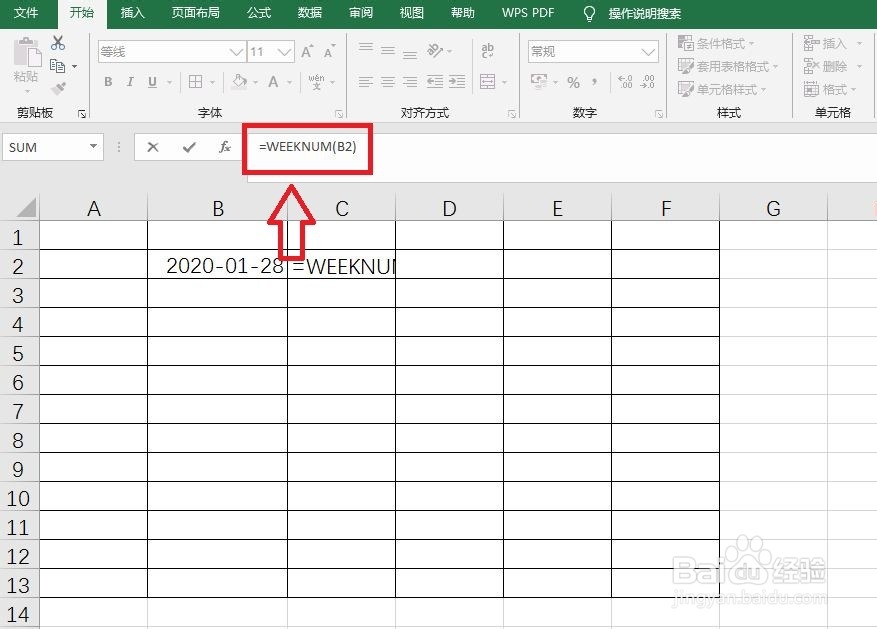Image resolution: width=877 pixels, height=629 pixels.
Task: Open font group dialog launcher
Action: [x=339, y=114]
